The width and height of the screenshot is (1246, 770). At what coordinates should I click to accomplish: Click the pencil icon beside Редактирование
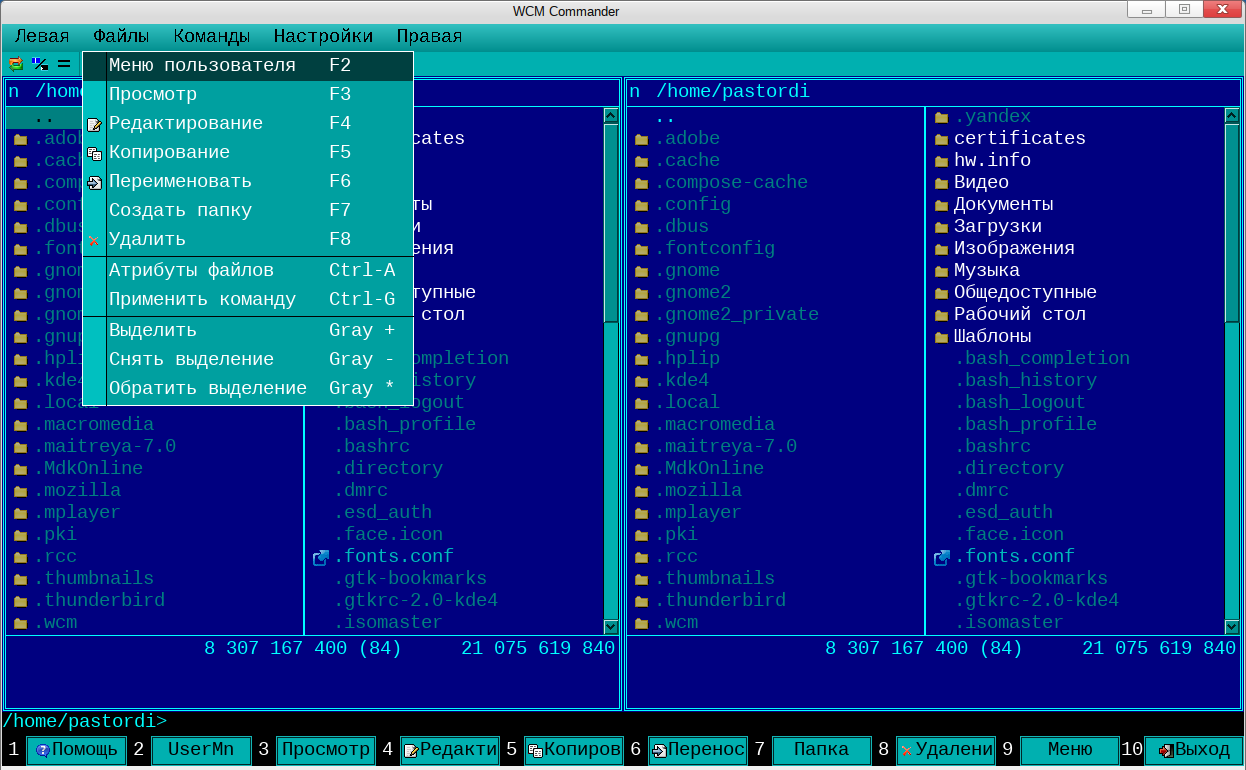[94, 124]
